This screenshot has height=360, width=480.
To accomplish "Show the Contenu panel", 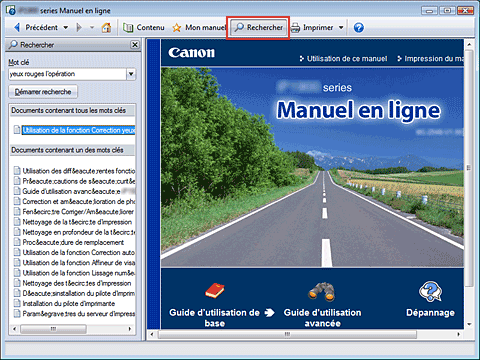I will coord(144,27).
